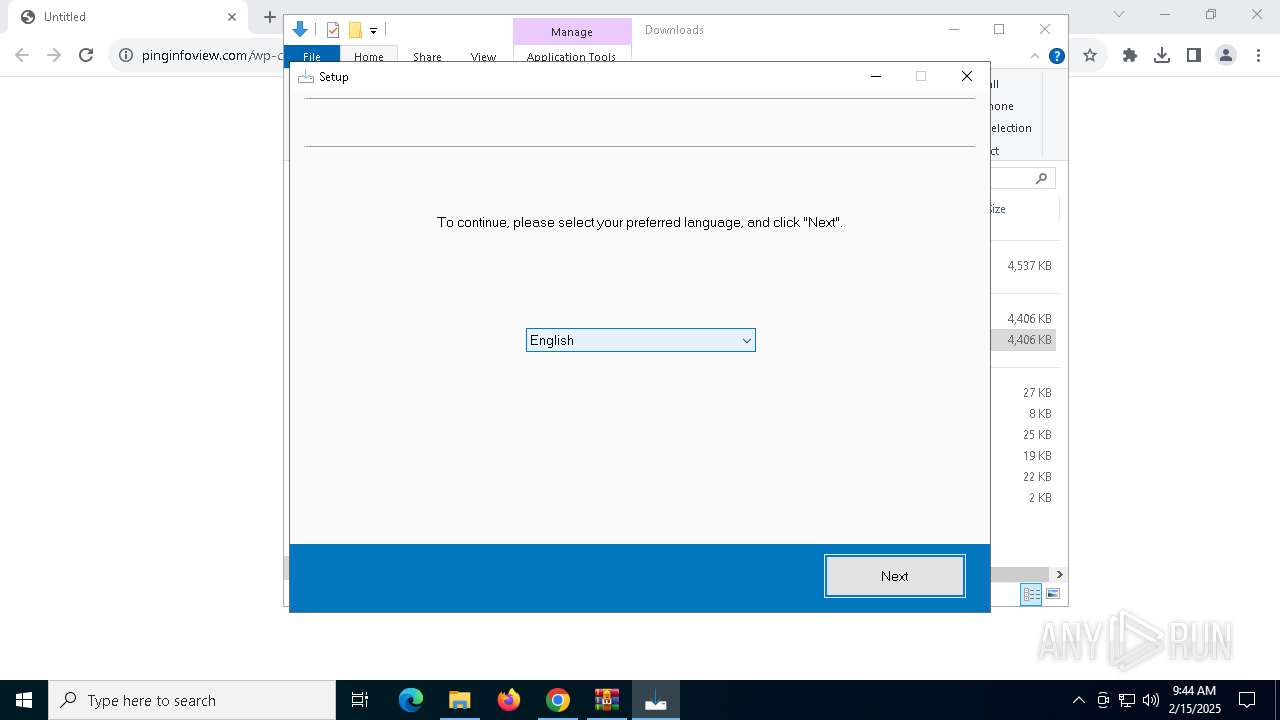Select the 25 KB file entry
Viewport: 1280px width, 720px height.
pyautogui.click(x=1037, y=435)
